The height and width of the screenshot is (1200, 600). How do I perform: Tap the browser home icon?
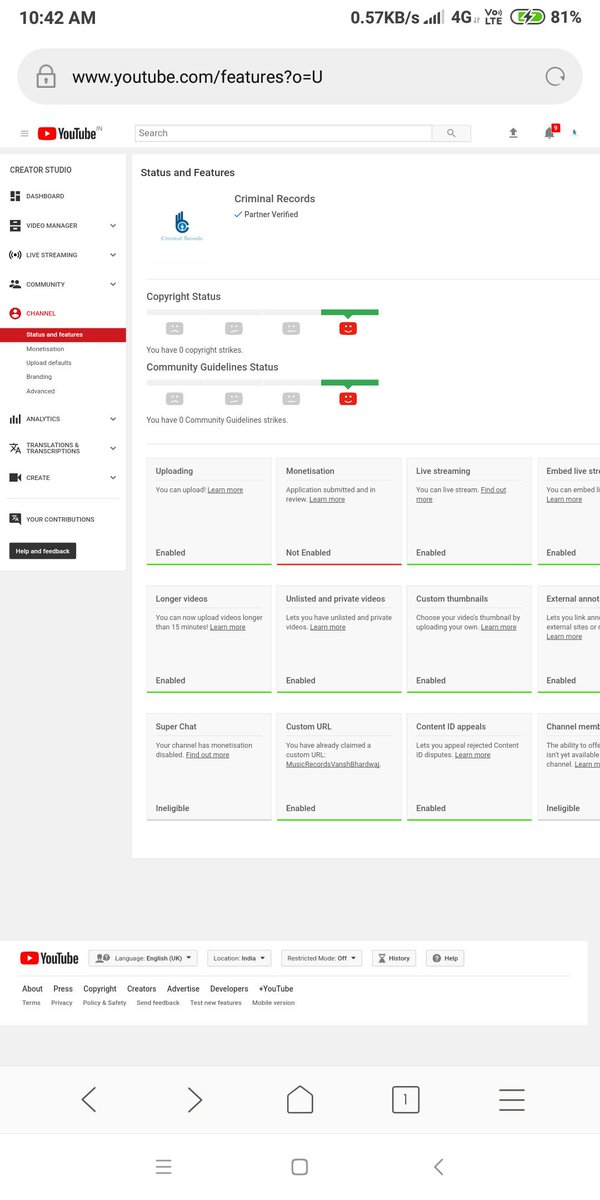coord(300,1099)
